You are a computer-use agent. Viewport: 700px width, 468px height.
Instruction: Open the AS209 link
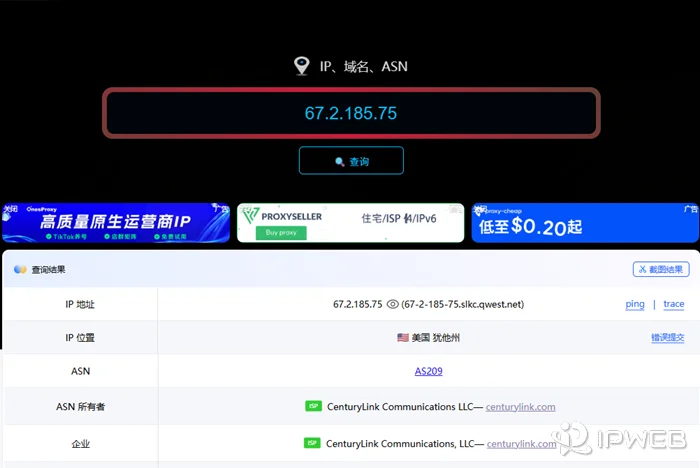click(x=429, y=371)
